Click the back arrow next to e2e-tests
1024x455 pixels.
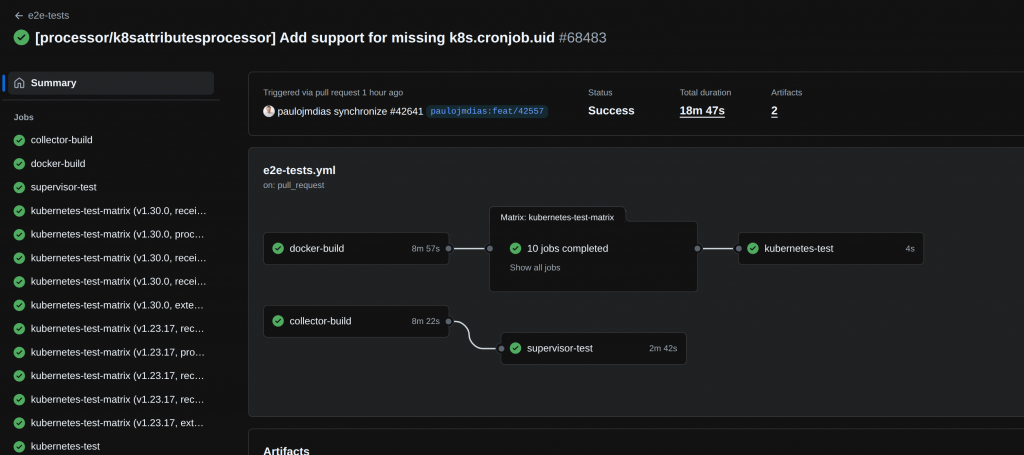[18, 16]
